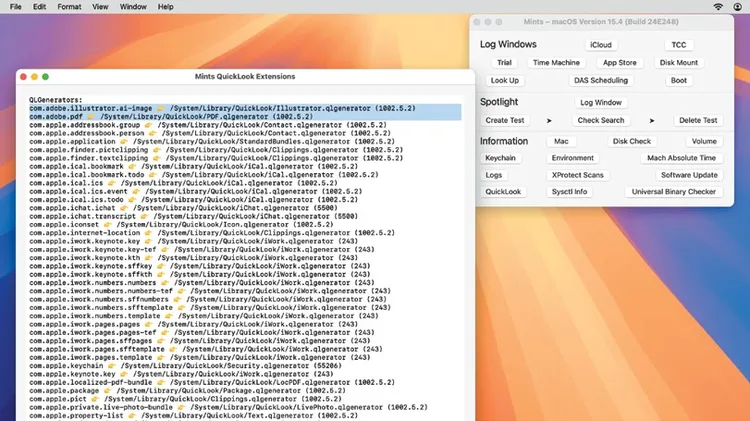Select the com.apple.internet-location line
750x421 pixels.
(x=212, y=233)
